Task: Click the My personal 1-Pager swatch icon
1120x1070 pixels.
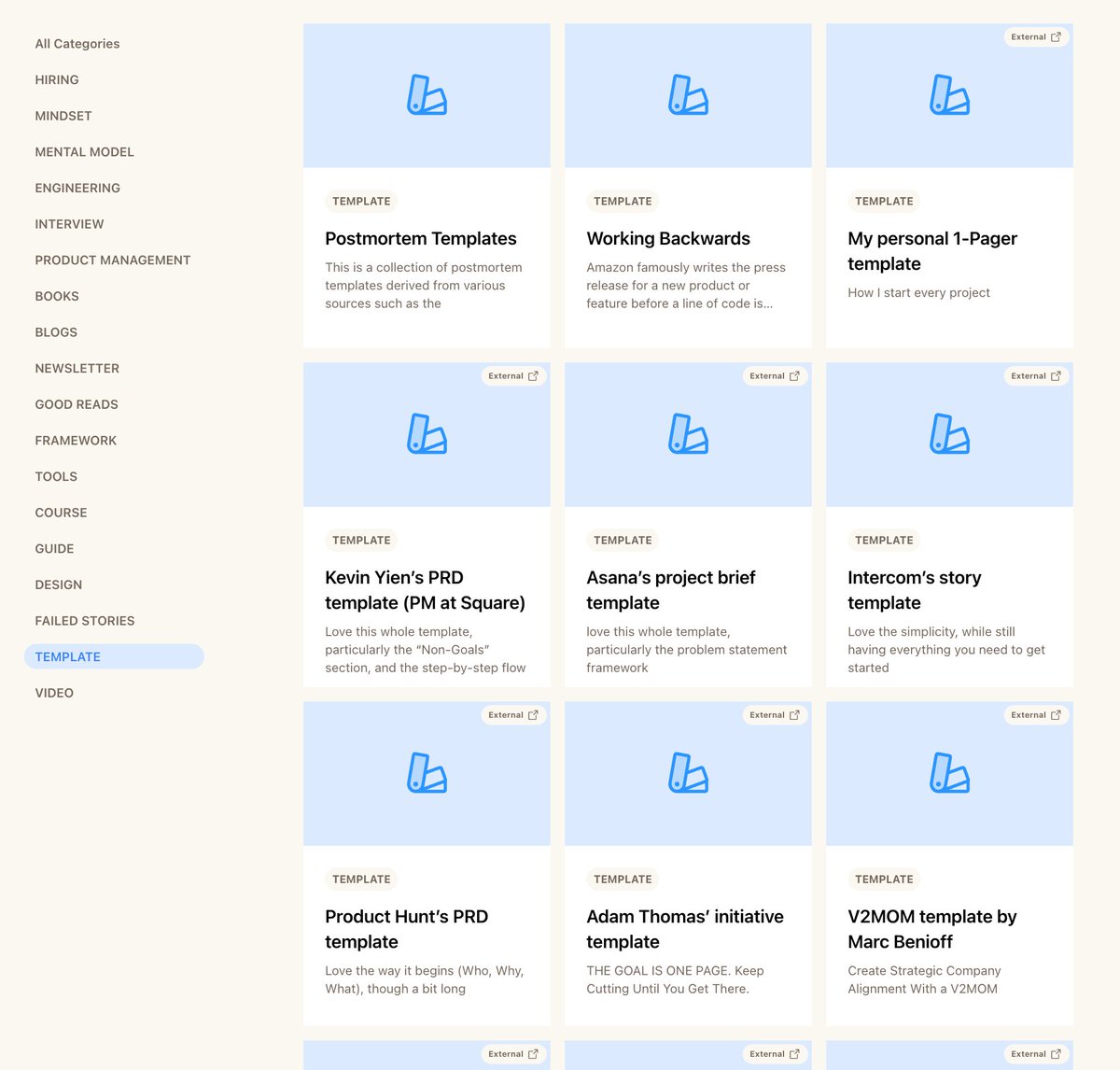Action: pyautogui.click(x=949, y=95)
